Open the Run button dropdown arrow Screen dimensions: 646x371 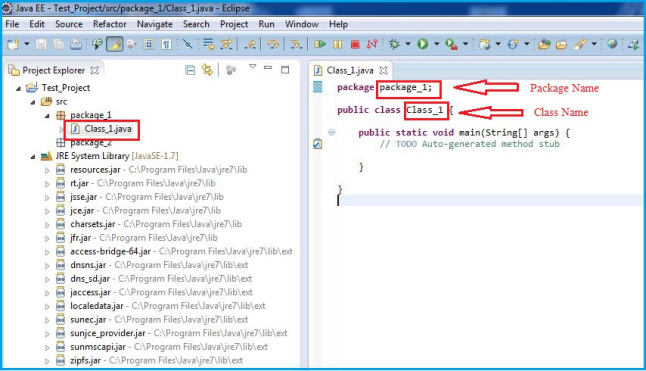coord(436,44)
